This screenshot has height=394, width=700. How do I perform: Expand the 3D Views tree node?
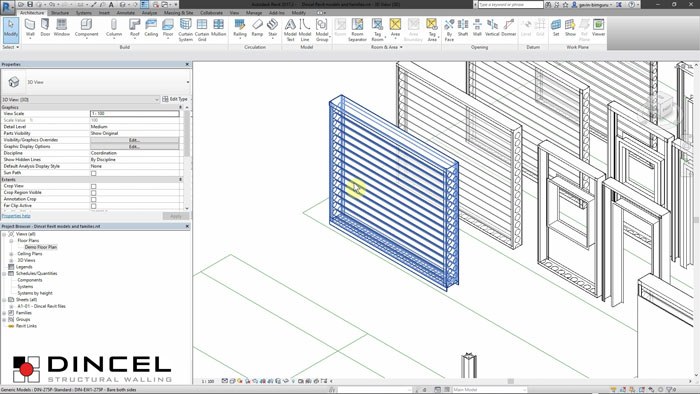click(11, 260)
